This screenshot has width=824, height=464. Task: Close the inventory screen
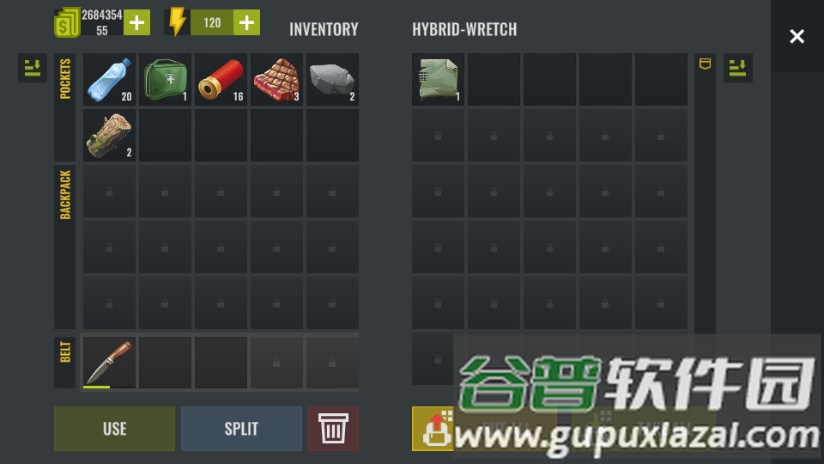[797, 36]
